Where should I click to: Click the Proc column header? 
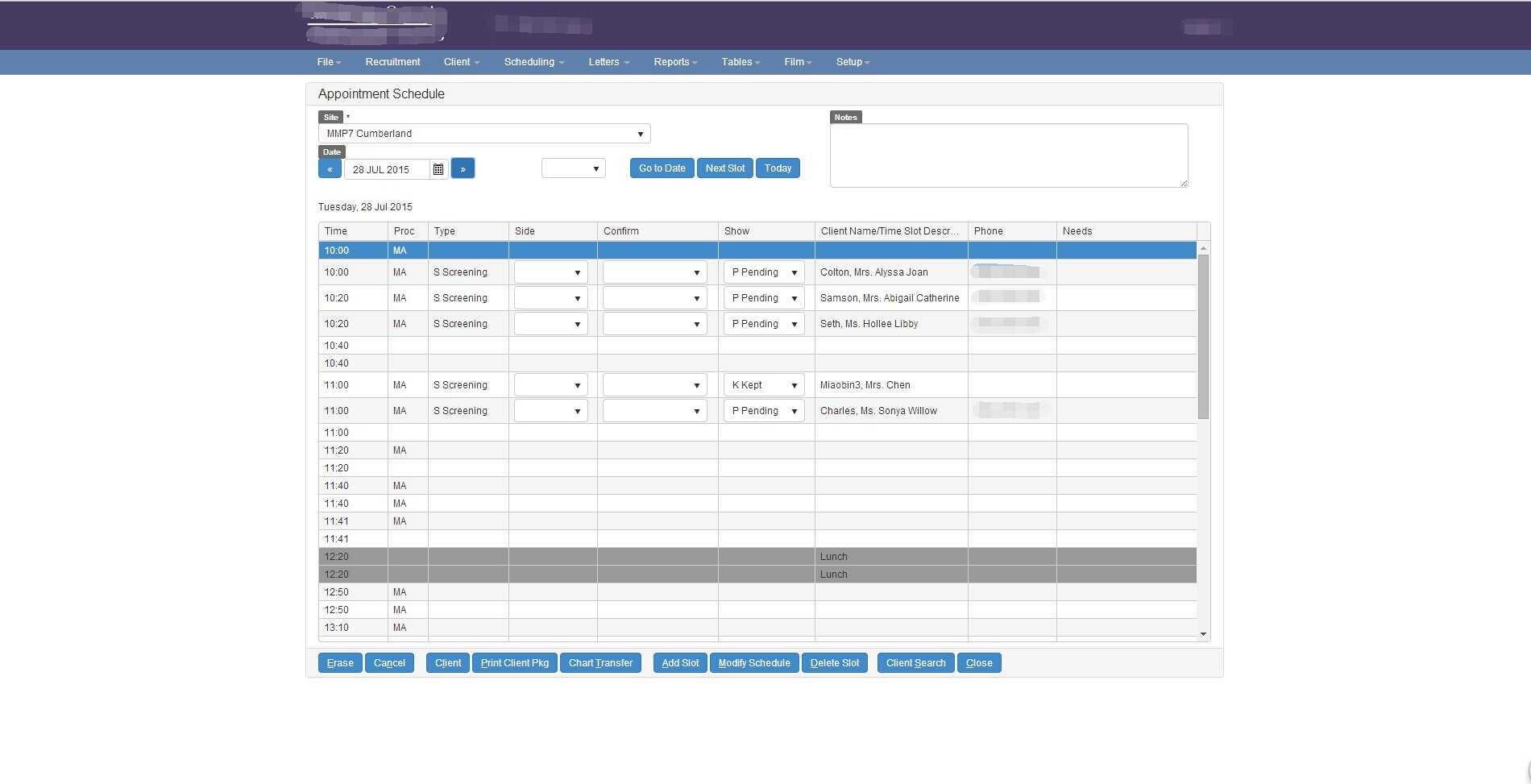click(408, 231)
